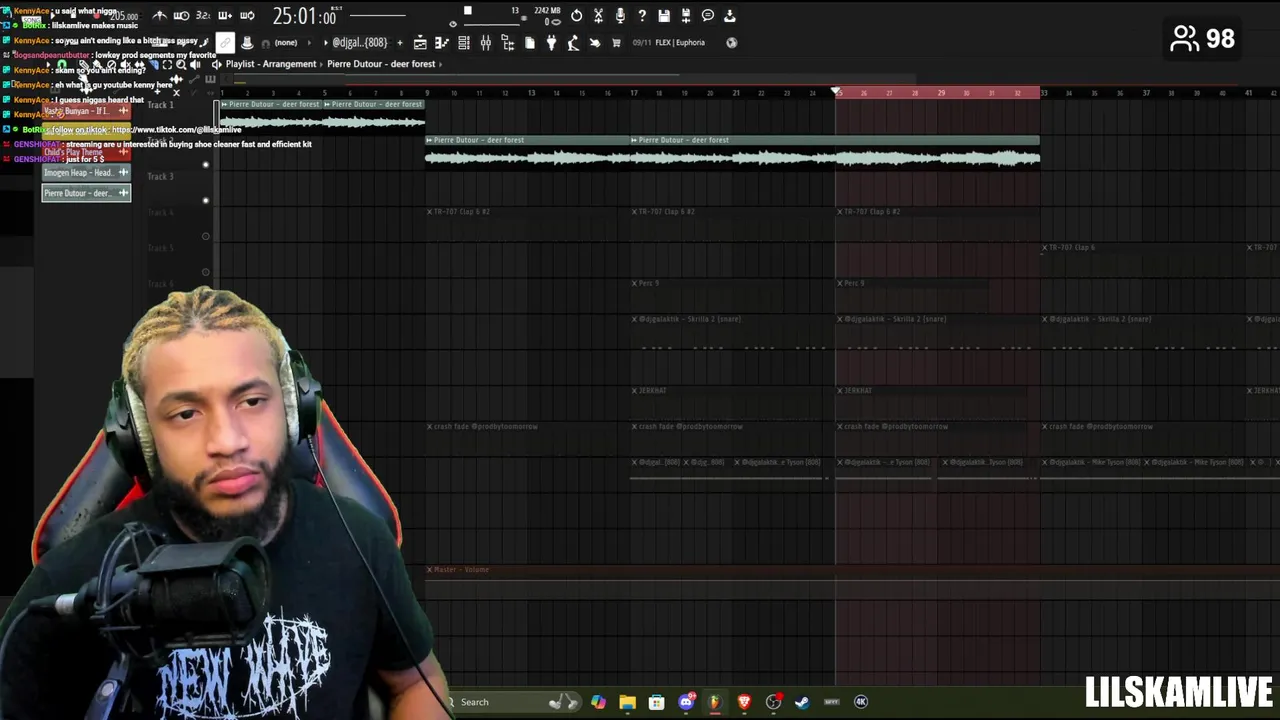Screen dimensions: 1280x720
Task: Click the Track 3 header label
Action: pyautogui.click(x=160, y=176)
